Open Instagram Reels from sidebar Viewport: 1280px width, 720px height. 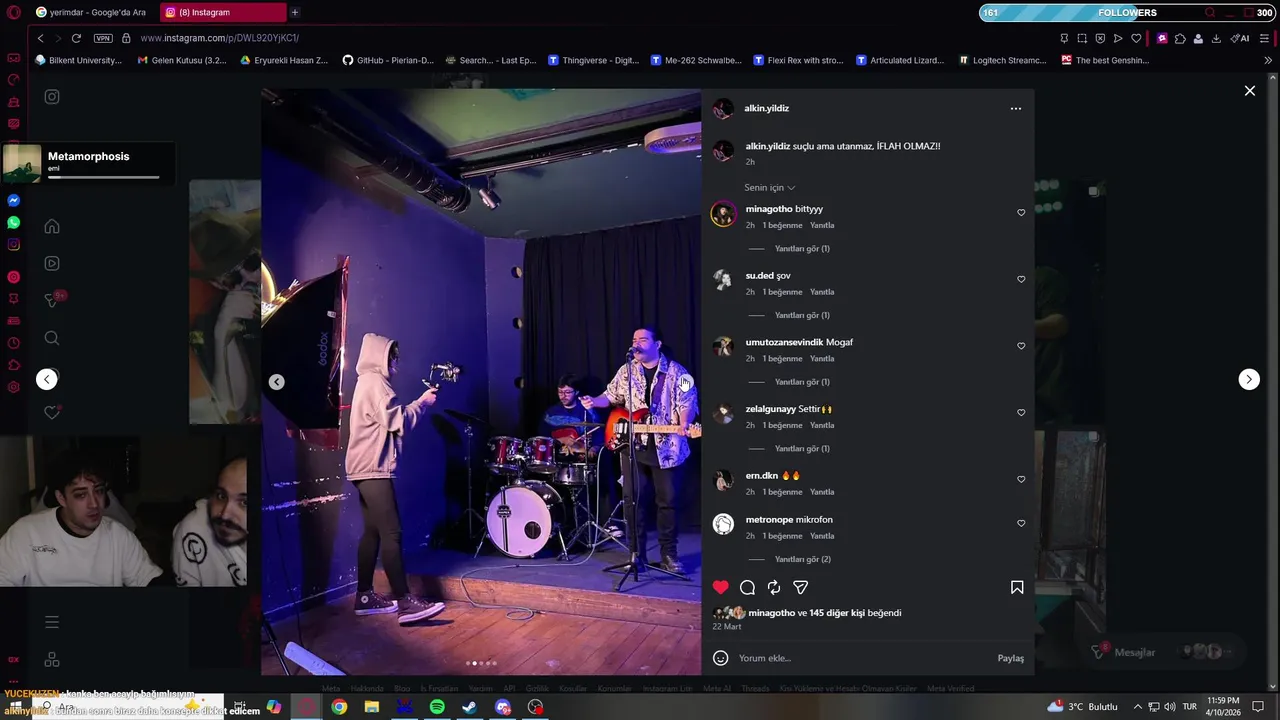(52, 263)
